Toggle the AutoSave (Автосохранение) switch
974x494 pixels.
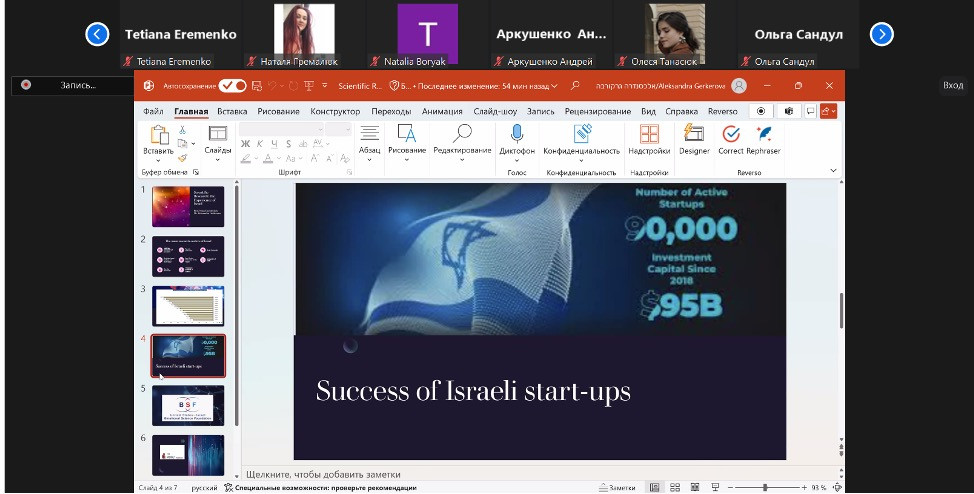click(x=233, y=86)
